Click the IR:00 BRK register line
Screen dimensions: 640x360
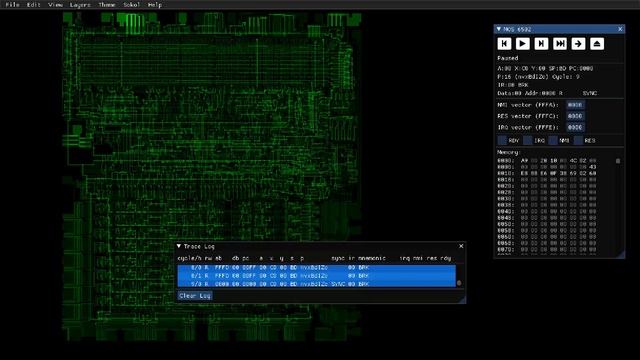[513, 85]
